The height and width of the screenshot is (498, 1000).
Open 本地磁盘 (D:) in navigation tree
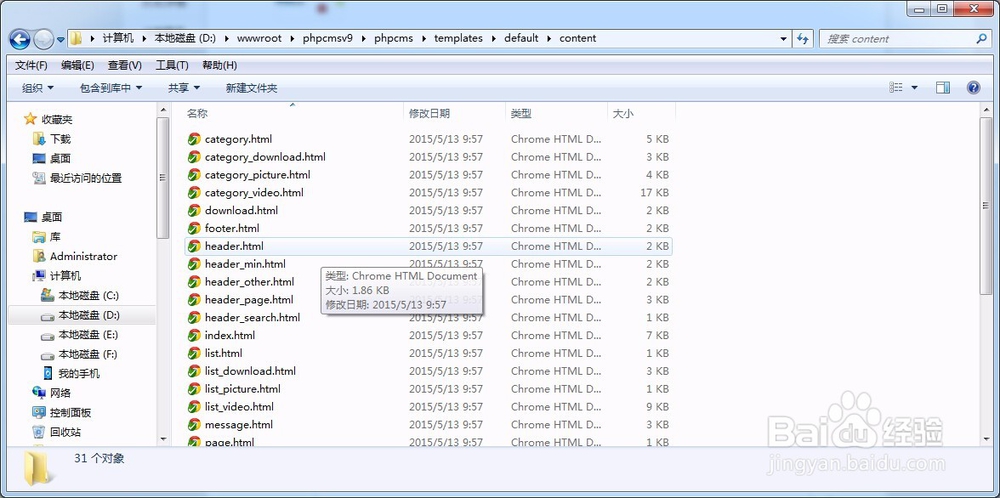pyautogui.click(x=88, y=315)
